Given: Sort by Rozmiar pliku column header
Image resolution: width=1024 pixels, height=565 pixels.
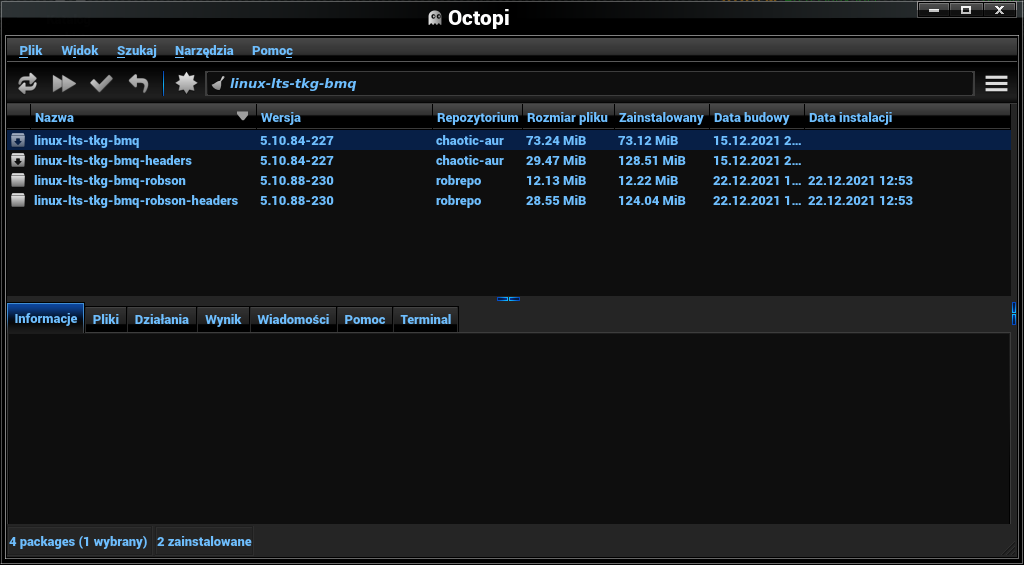Looking at the screenshot, I should (x=568, y=118).
